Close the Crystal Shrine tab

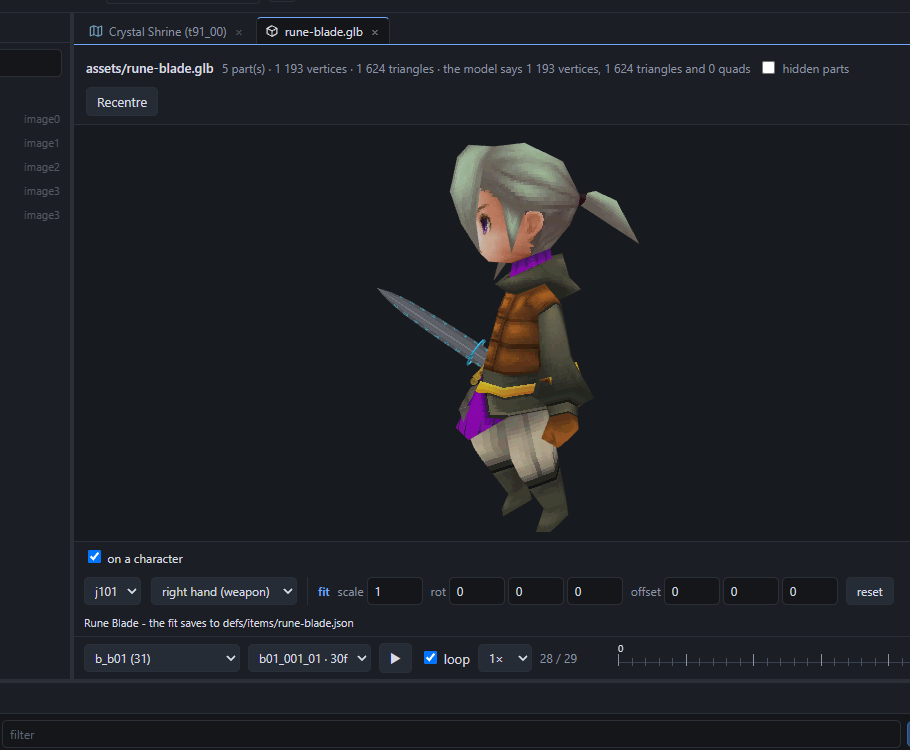[239, 33]
